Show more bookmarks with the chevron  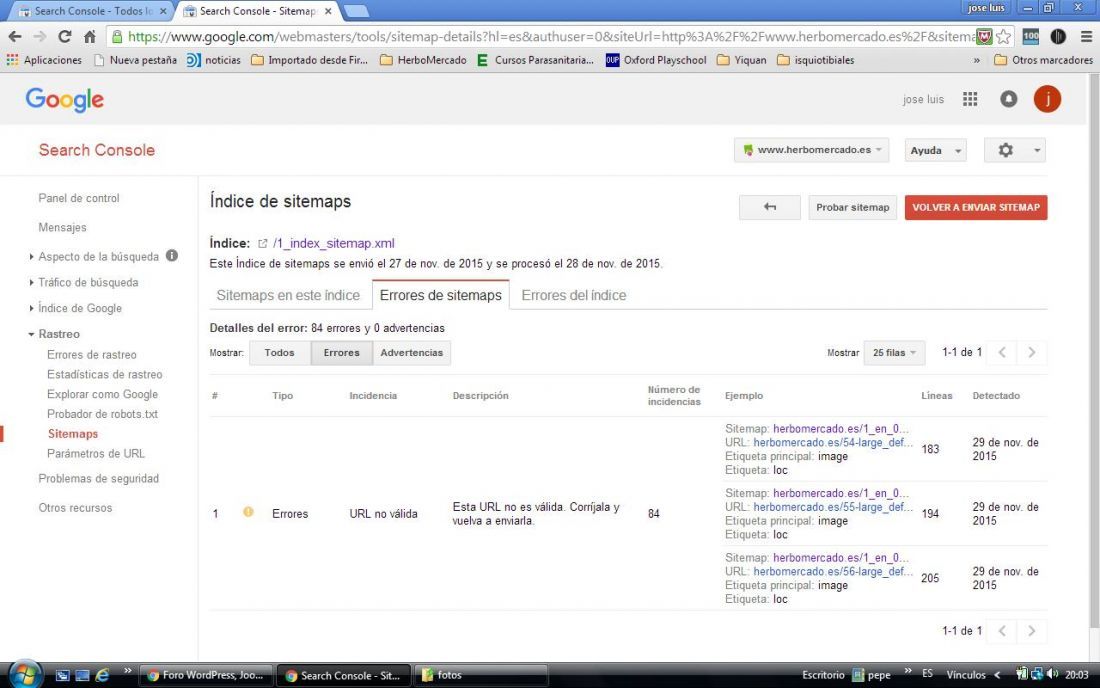tap(977, 60)
